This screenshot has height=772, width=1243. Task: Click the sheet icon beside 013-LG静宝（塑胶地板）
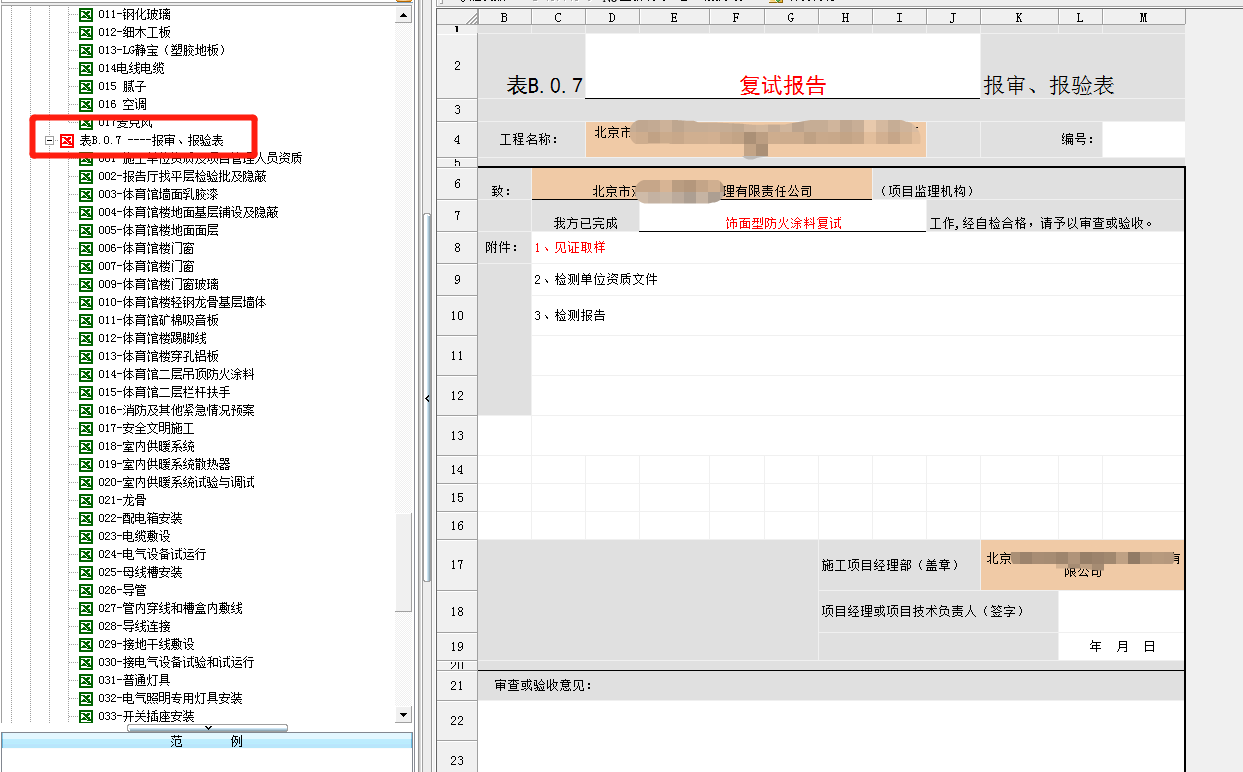86,50
